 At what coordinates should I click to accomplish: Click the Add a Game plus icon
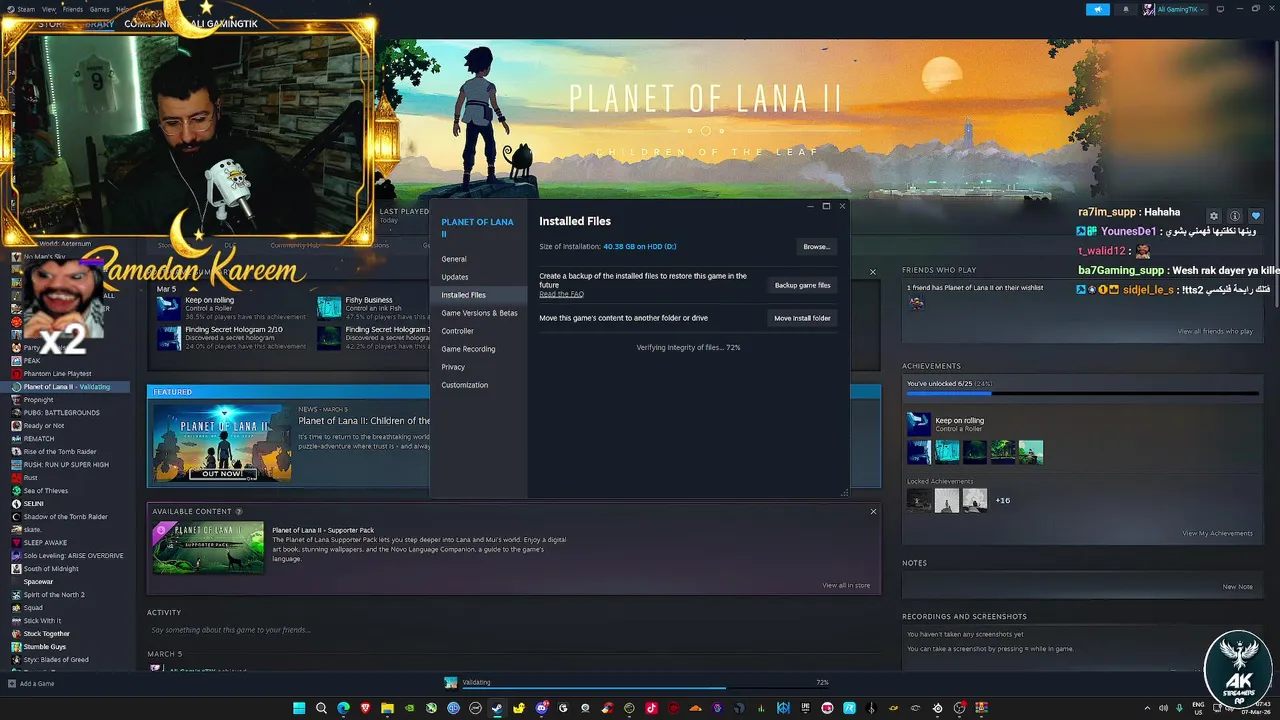click(x=12, y=683)
